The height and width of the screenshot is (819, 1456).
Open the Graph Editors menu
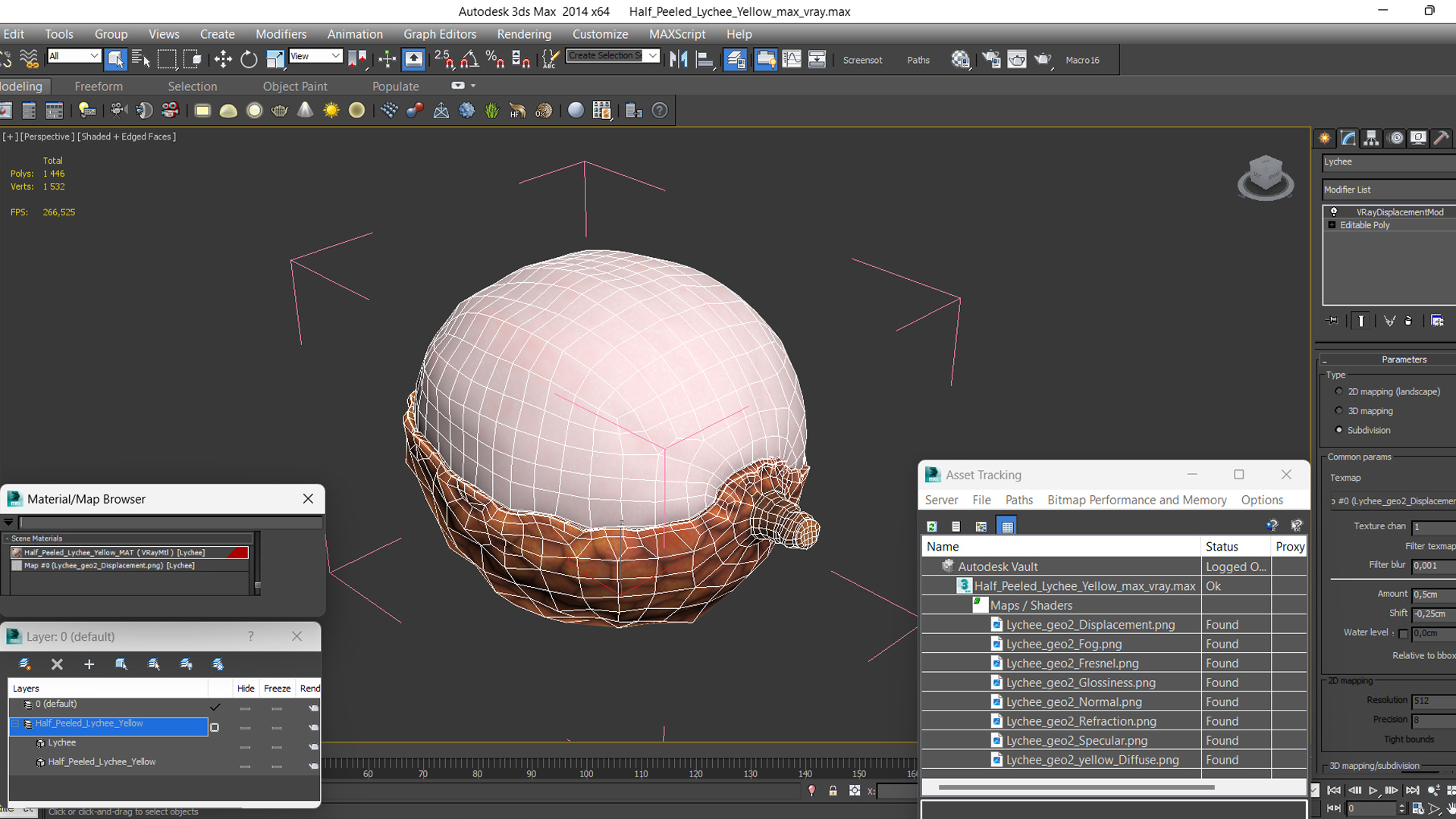[440, 34]
